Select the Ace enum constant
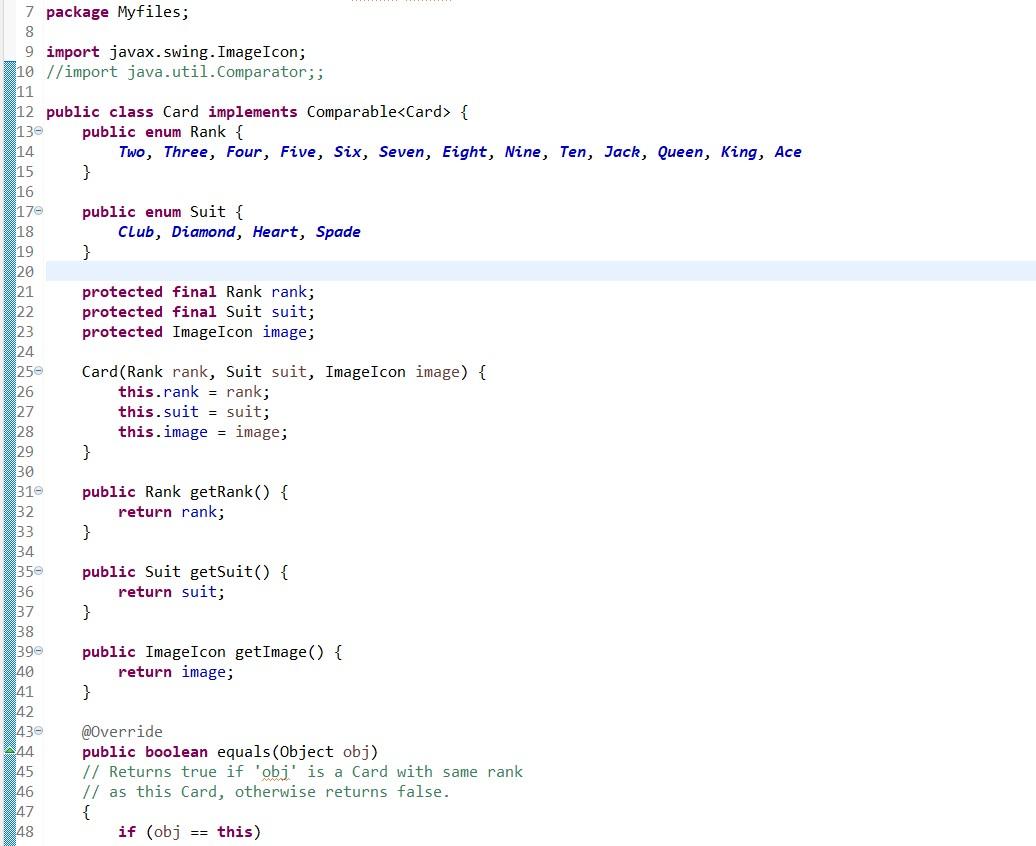1036x846 pixels. tap(788, 151)
